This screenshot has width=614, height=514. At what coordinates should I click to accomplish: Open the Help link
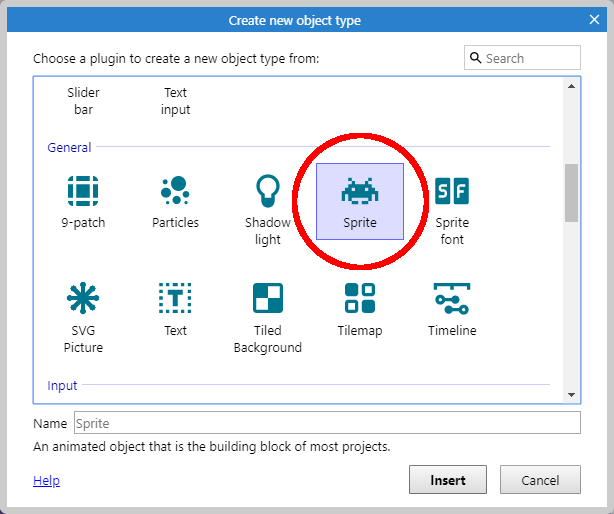[46, 481]
